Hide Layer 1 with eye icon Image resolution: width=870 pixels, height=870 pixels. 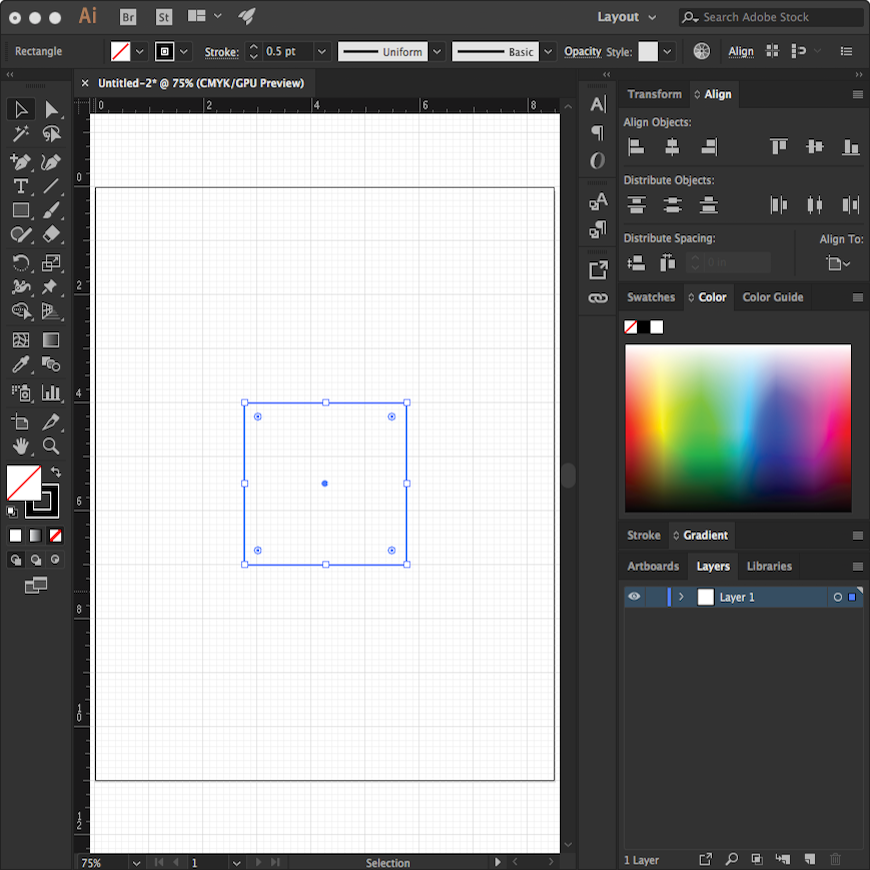click(x=634, y=597)
